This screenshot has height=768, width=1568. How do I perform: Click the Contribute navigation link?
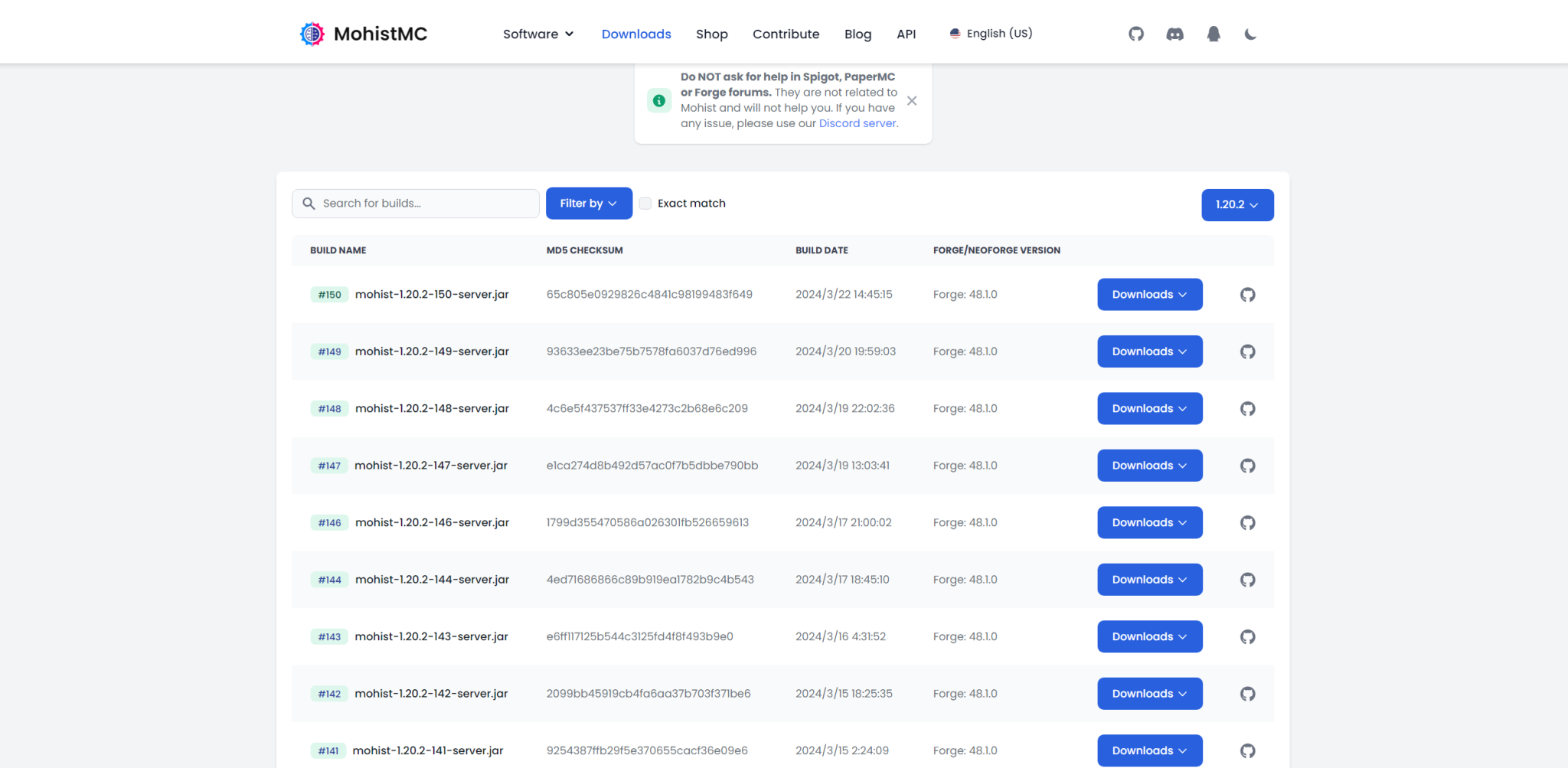pos(786,34)
